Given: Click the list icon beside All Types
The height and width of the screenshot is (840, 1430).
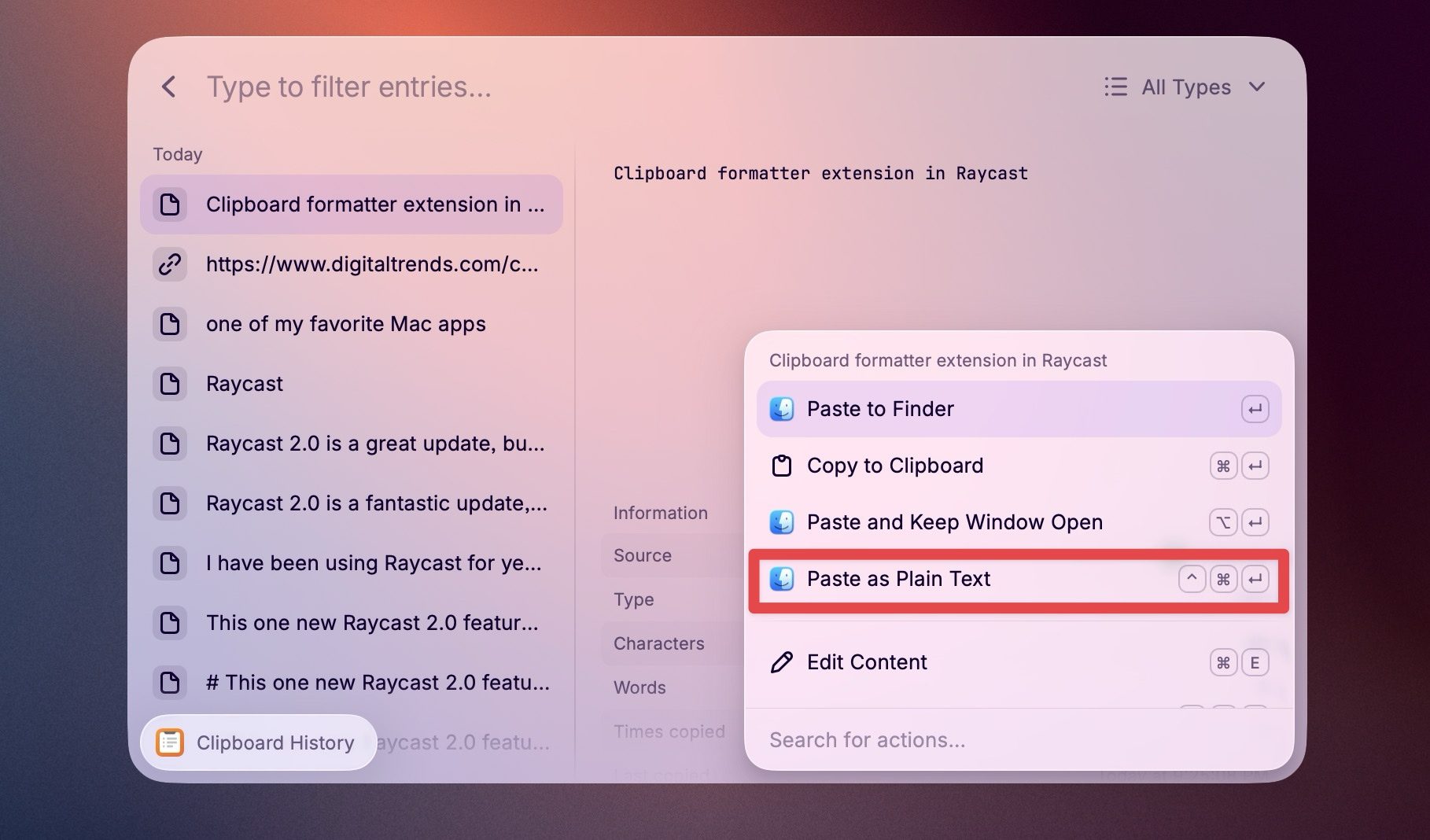Looking at the screenshot, I should (1115, 87).
